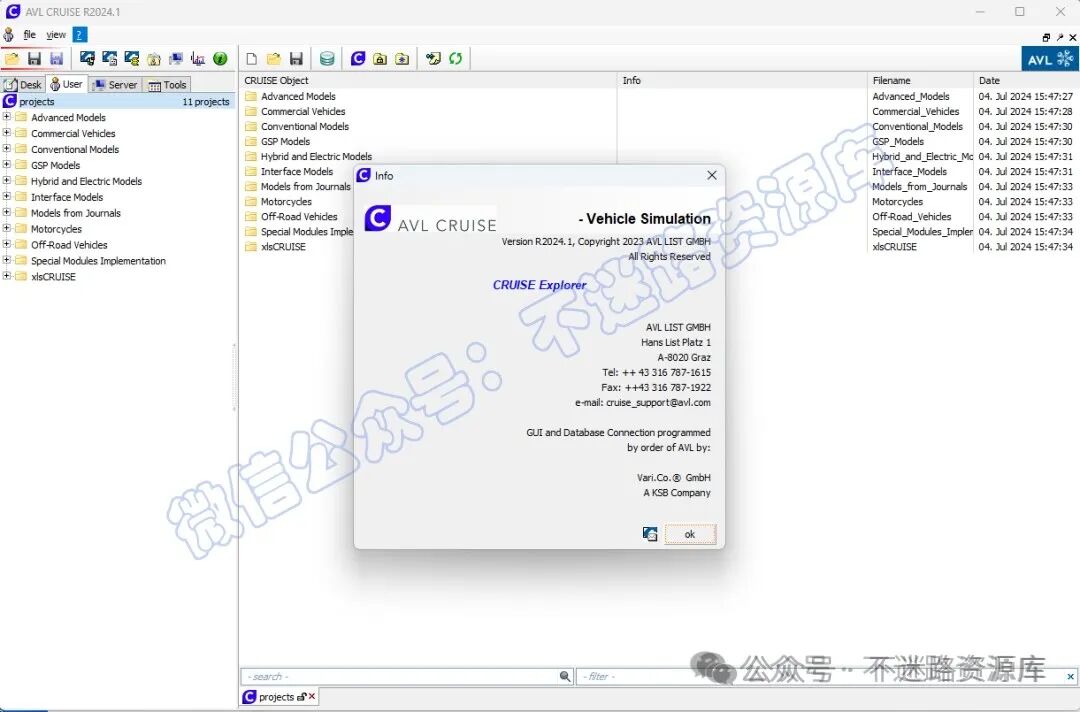Click the green info circle icon
Viewport: 1080px width, 712px height.
pyautogui.click(x=220, y=59)
